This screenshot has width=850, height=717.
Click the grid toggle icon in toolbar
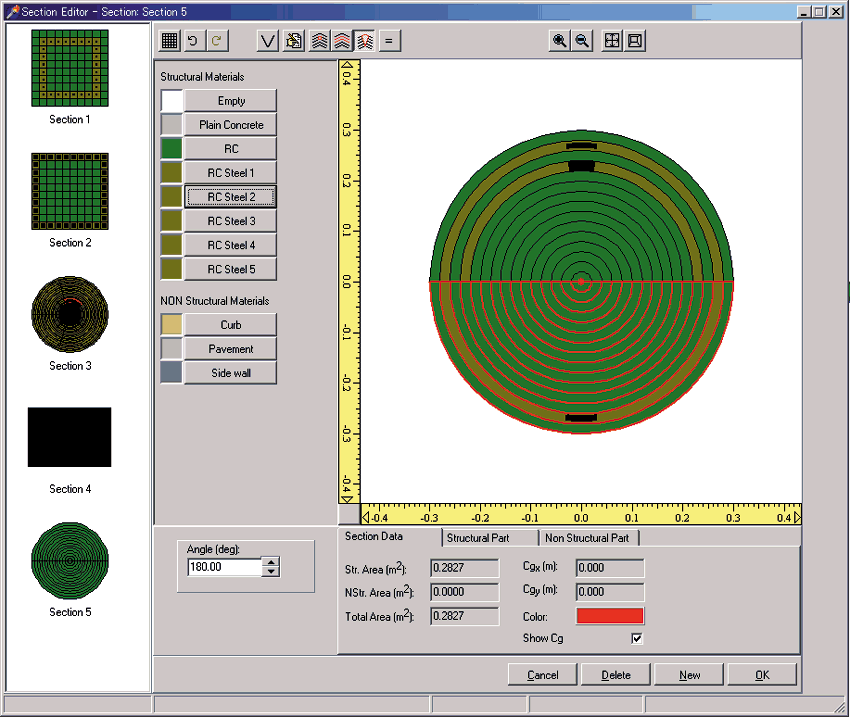[170, 41]
